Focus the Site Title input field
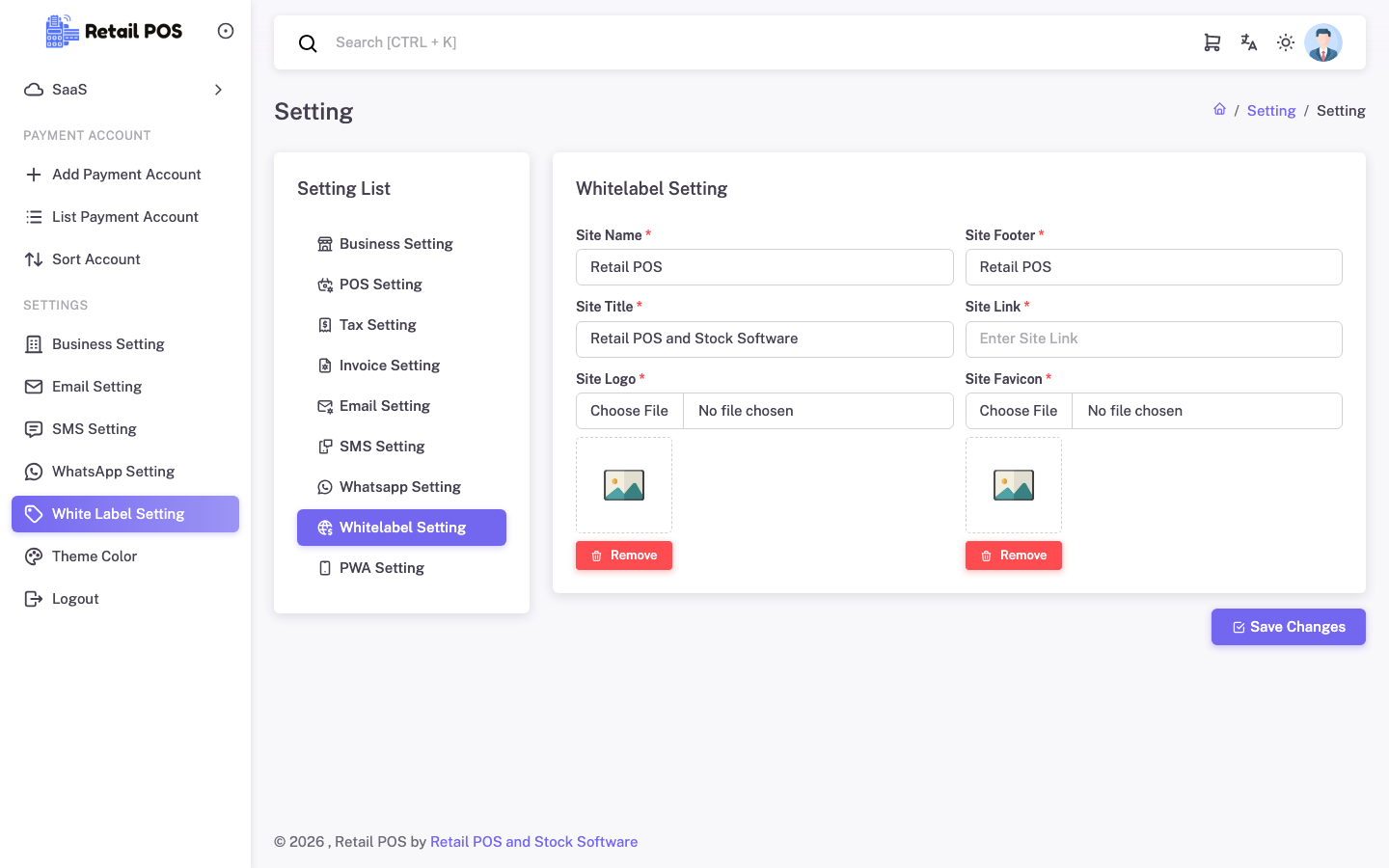Viewport: 1389px width, 868px height. 765,339
